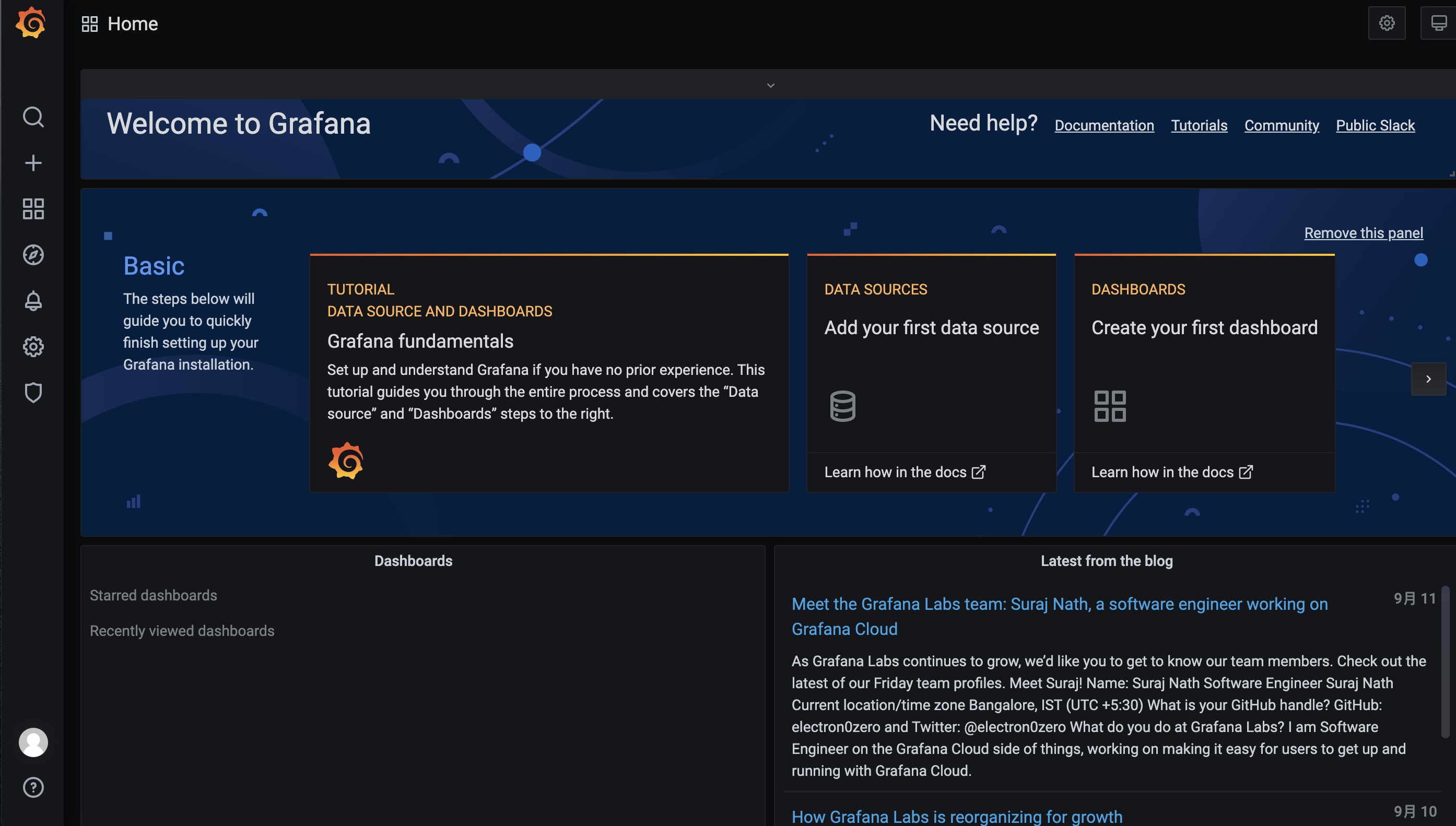
Task: Click the blog panel scrollbar
Action: [1445, 662]
